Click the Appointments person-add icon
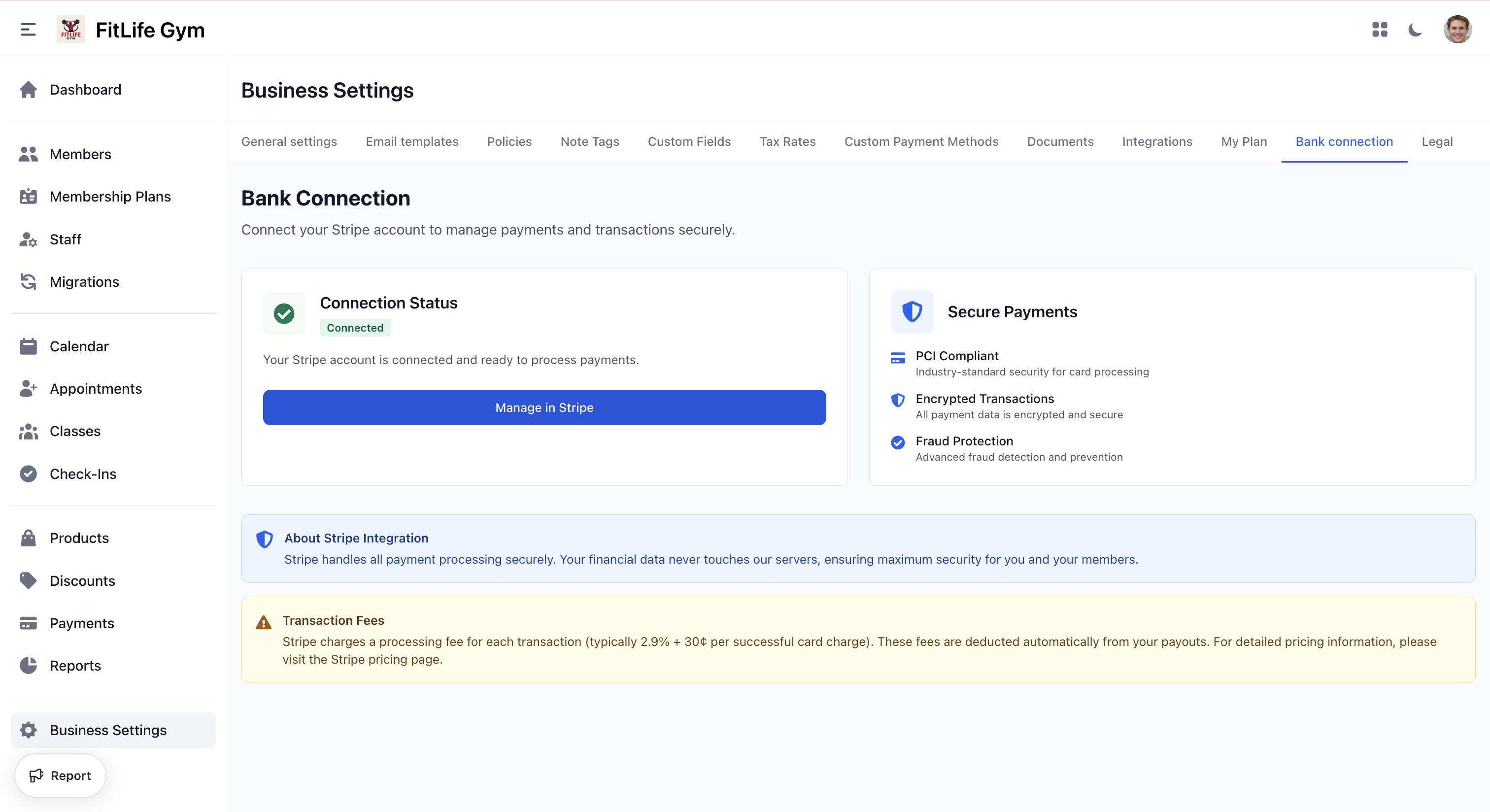1490x812 pixels. pyautogui.click(x=28, y=389)
